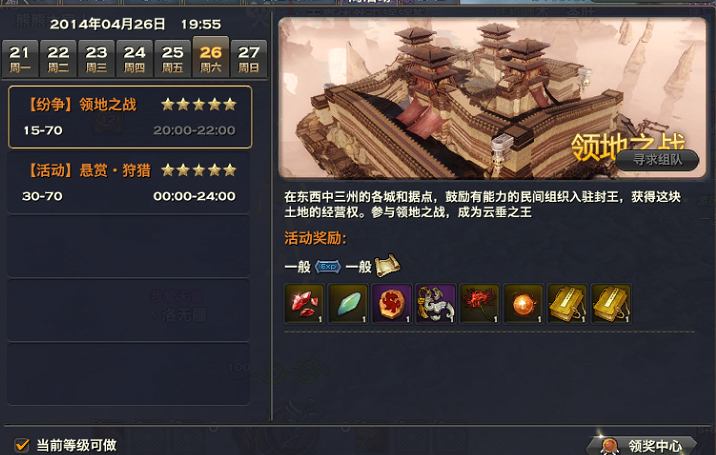Select the last golden book reward icon
Screen dimensions: 716x455
click(611, 304)
